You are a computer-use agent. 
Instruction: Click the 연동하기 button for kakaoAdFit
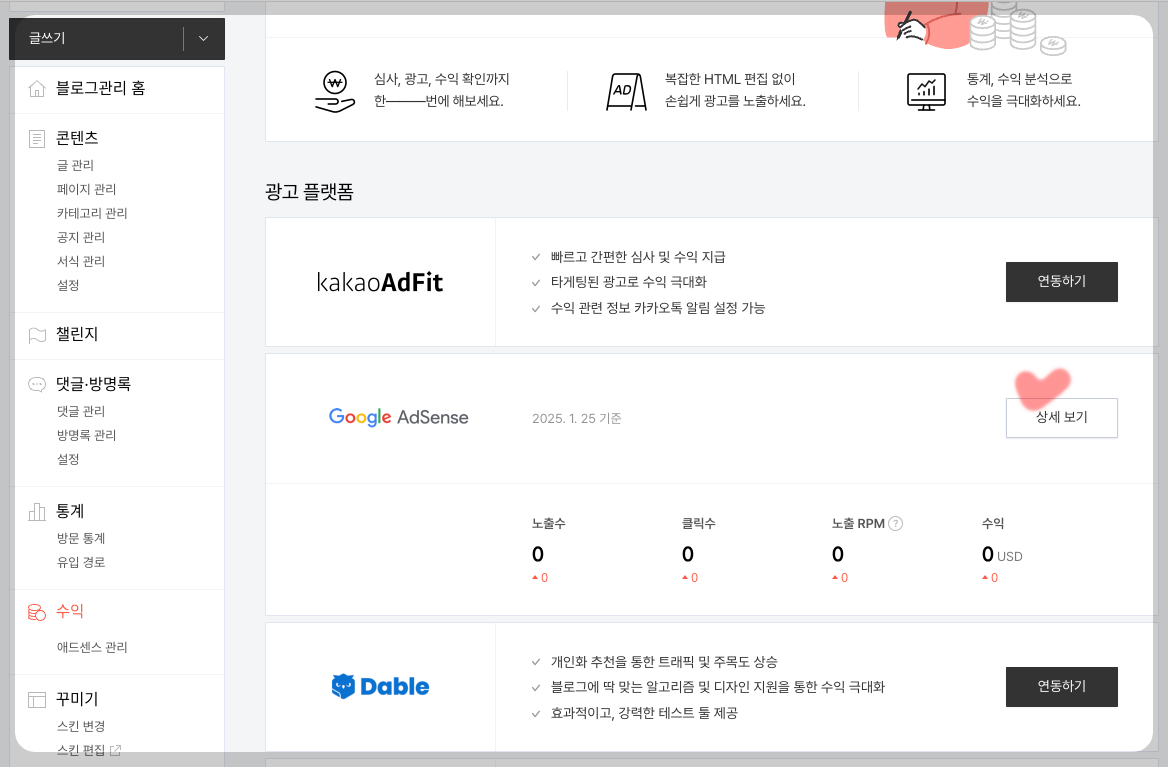click(x=1061, y=281)
